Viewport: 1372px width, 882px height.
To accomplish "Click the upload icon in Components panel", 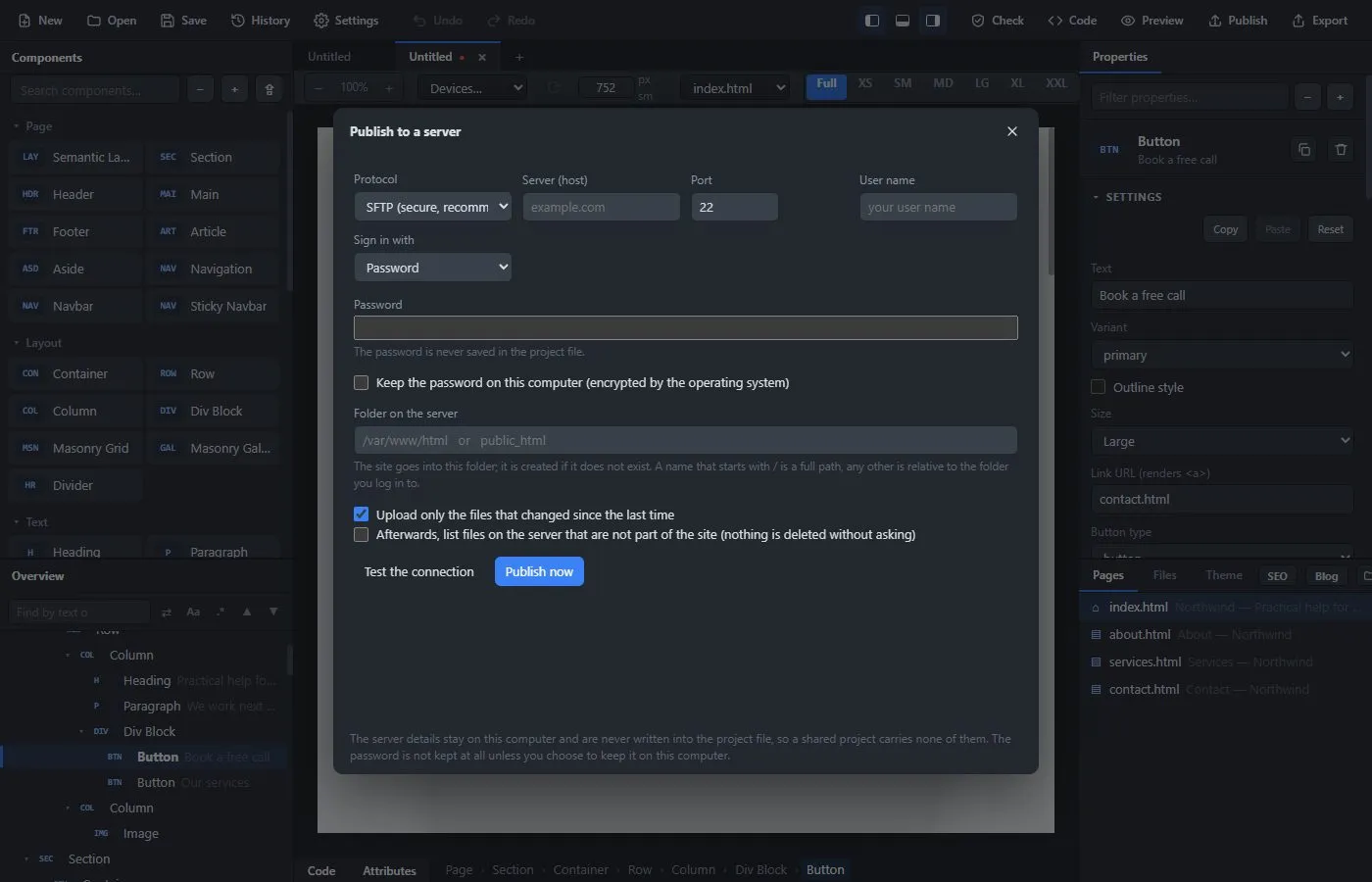I will [x=269, y=90].
